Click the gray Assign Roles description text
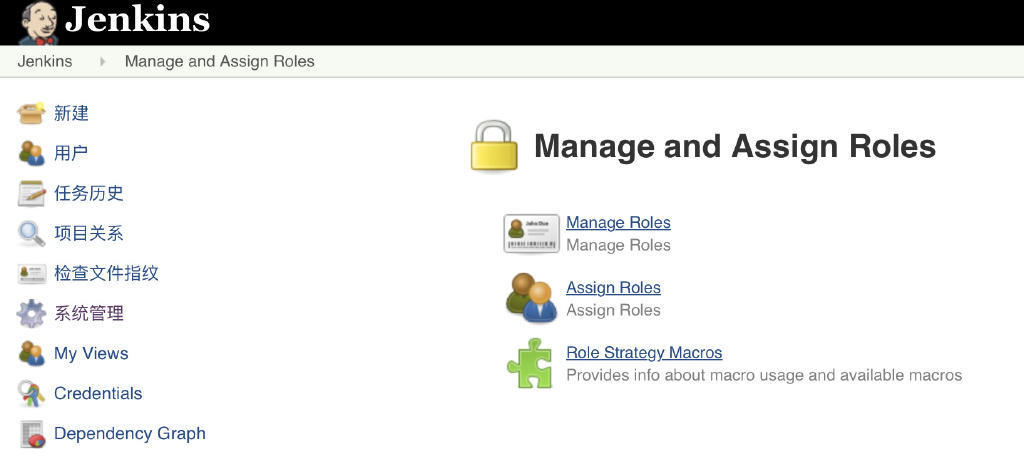Viewport: 1024px width, 464px height. [x=613, y=310]
